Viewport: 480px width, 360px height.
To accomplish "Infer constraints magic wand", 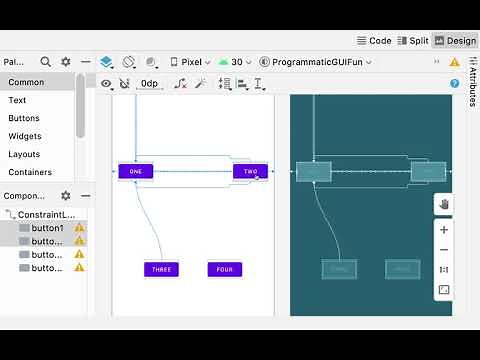I will click(201, 83).
